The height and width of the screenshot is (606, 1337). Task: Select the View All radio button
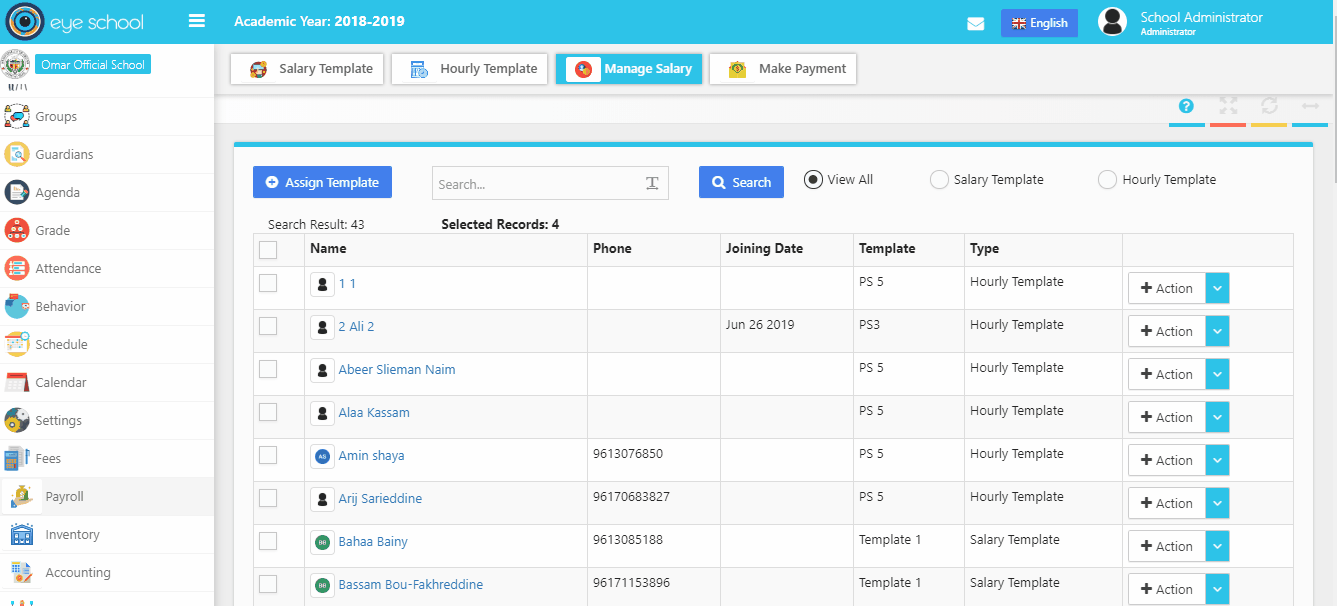[813, 180]
